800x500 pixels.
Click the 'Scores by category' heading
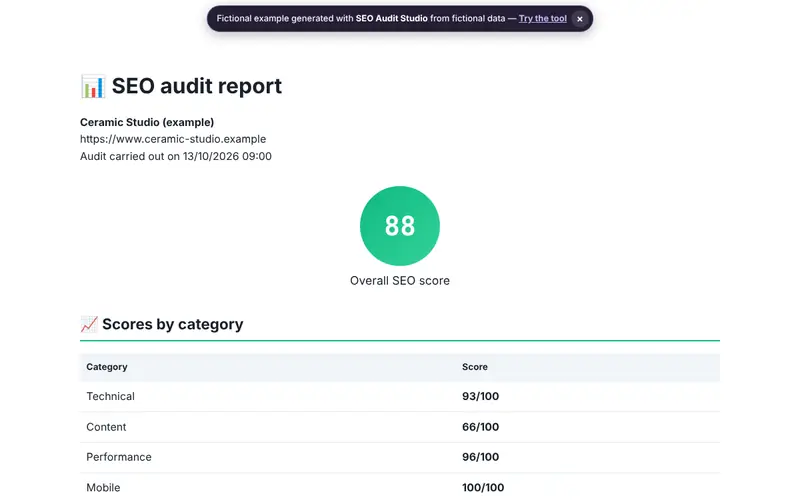(x=172, y=324)
